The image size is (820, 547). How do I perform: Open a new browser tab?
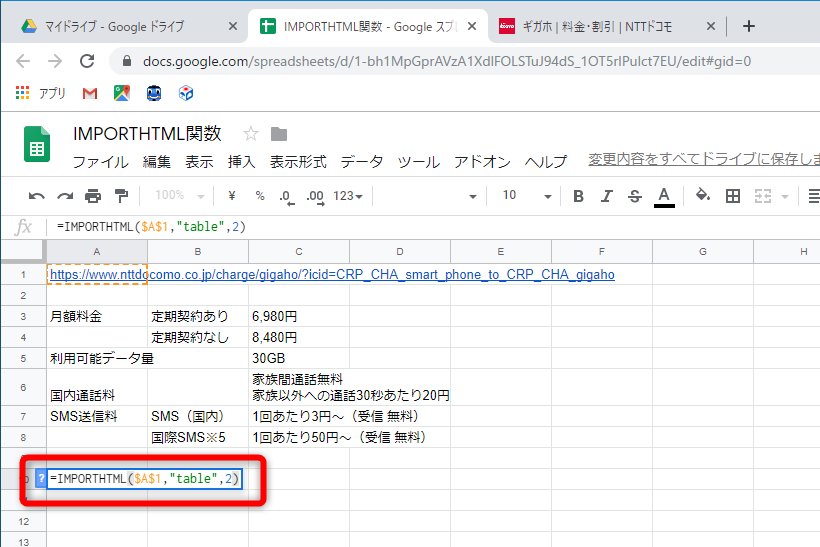pyautogui.click(x=748, y=26)
